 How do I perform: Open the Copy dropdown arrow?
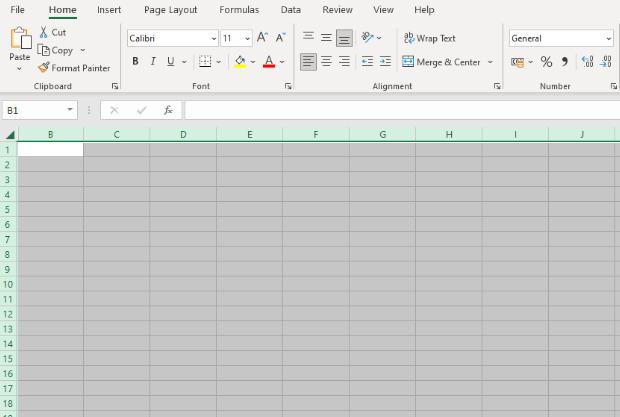pyautogui.click(x=83, y=50)
